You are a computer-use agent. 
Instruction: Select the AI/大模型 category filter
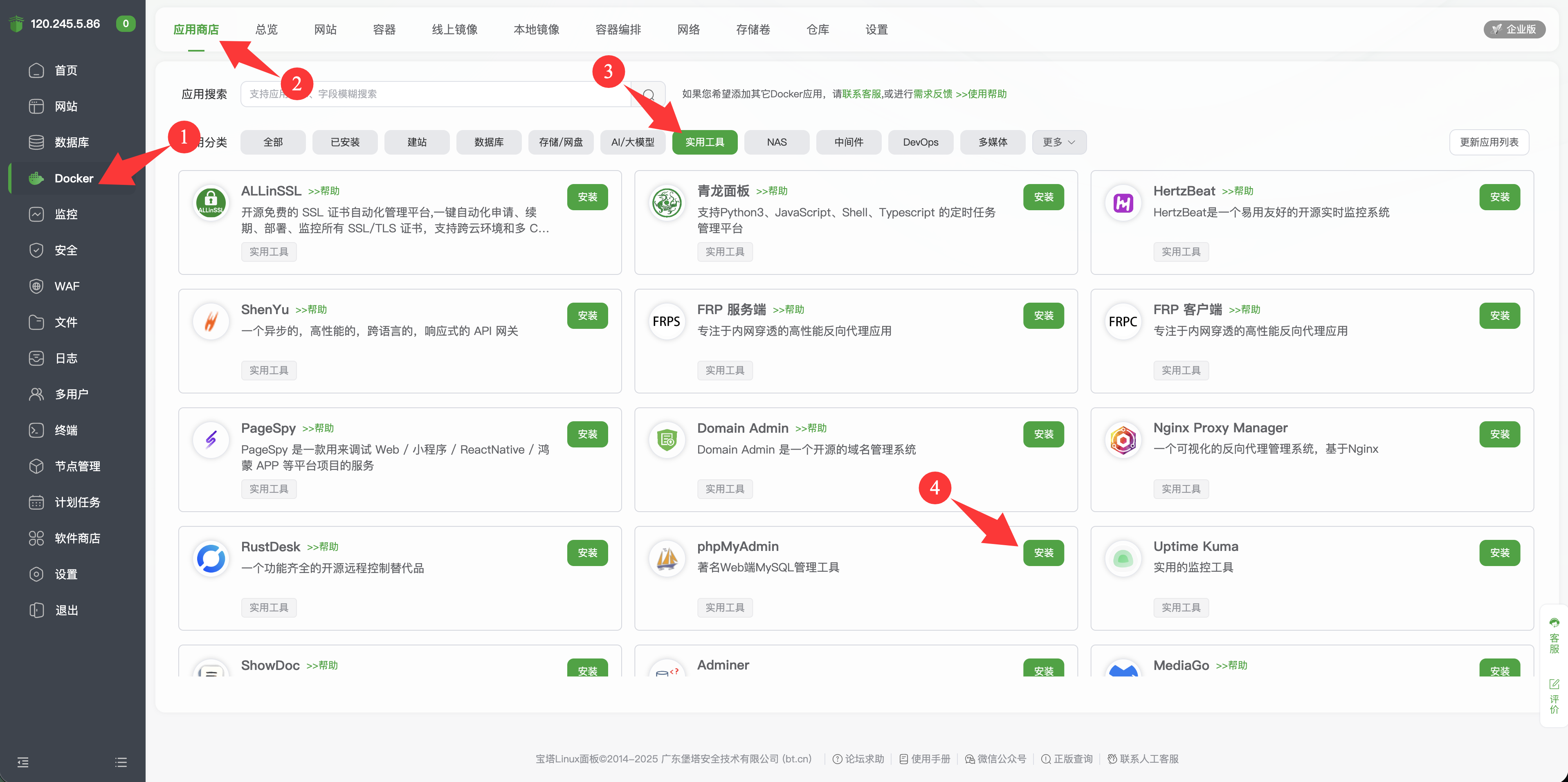pos(632,142)
